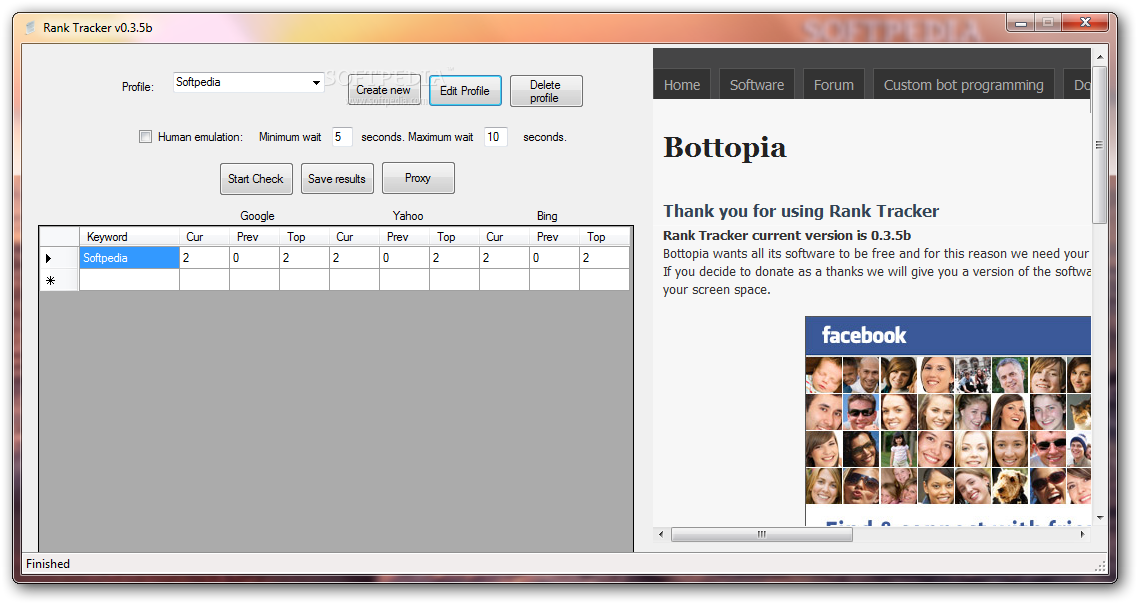Click the horizontal scrollbar thumb

click(x=761, y=534)
